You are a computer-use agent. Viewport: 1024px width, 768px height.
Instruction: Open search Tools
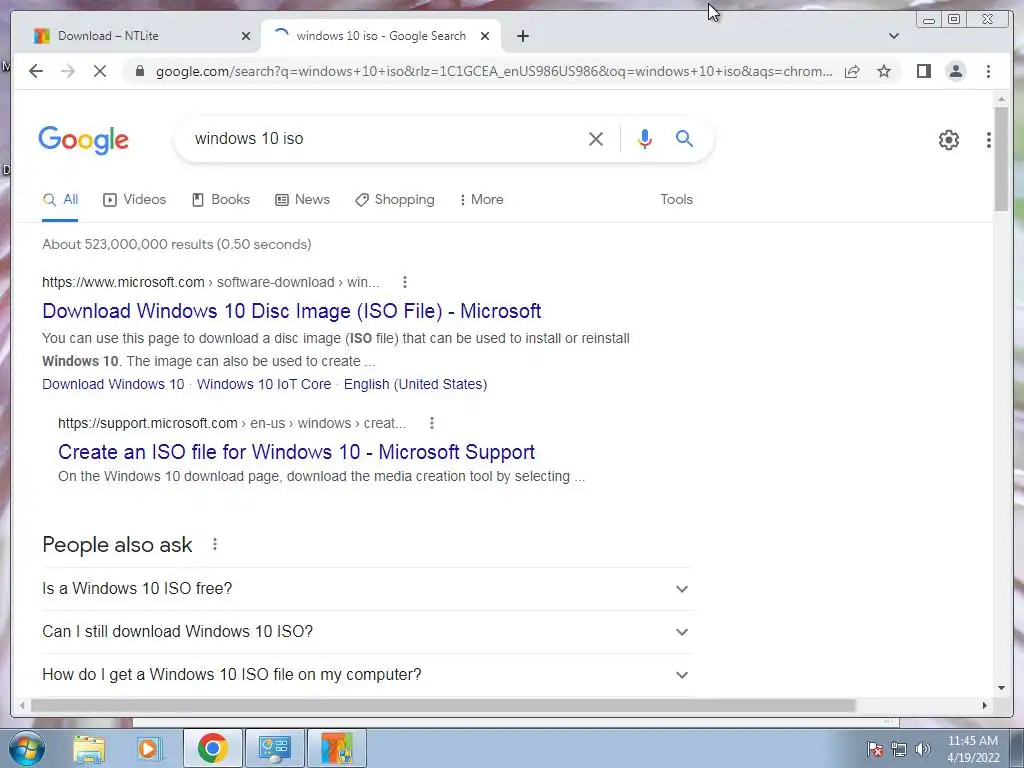tap(676, 199)
